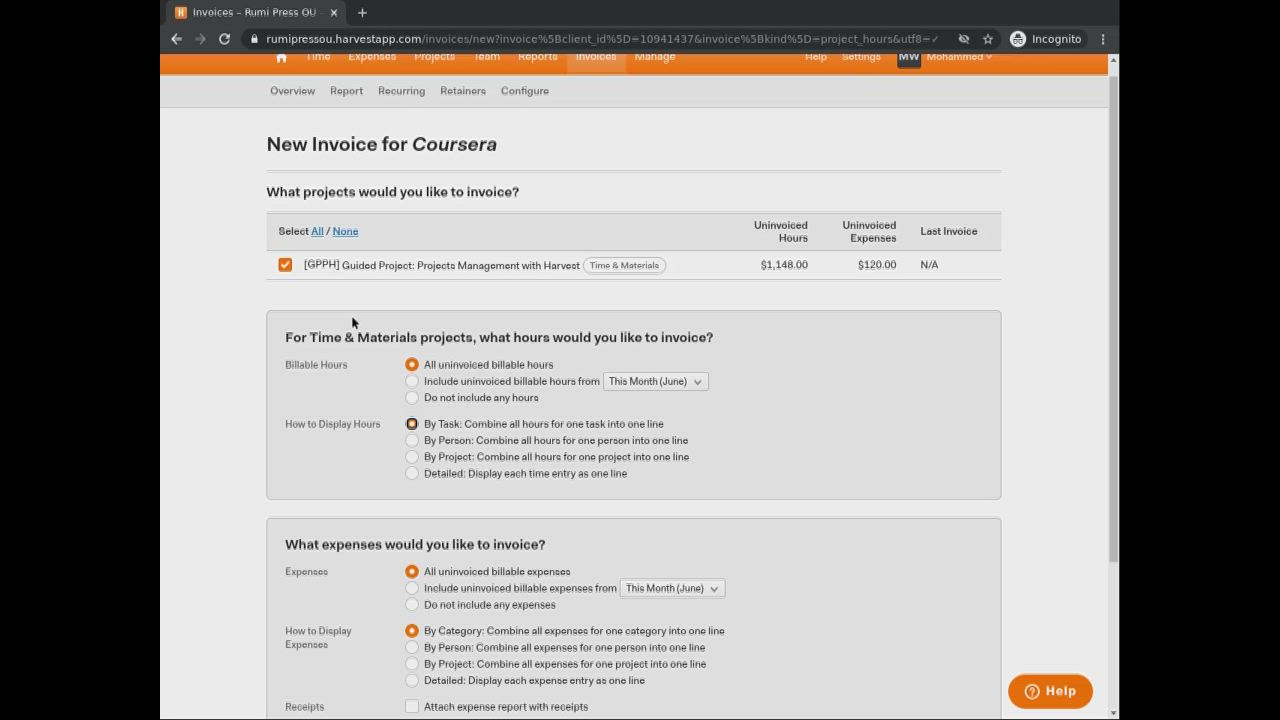Select All uninvoiced billable hours
This screenshot has height=720, width=1280.
pos(412,365)
